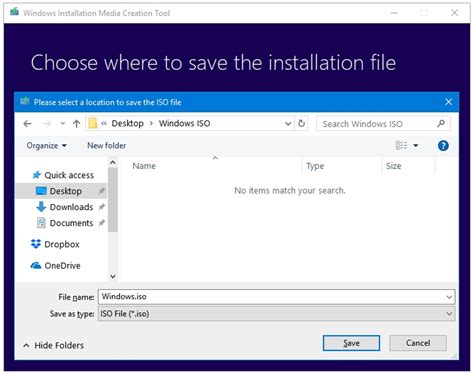This screenshot has width=474, height=375.
Task: Go back using the left arrow
Action: pos(27,124)
